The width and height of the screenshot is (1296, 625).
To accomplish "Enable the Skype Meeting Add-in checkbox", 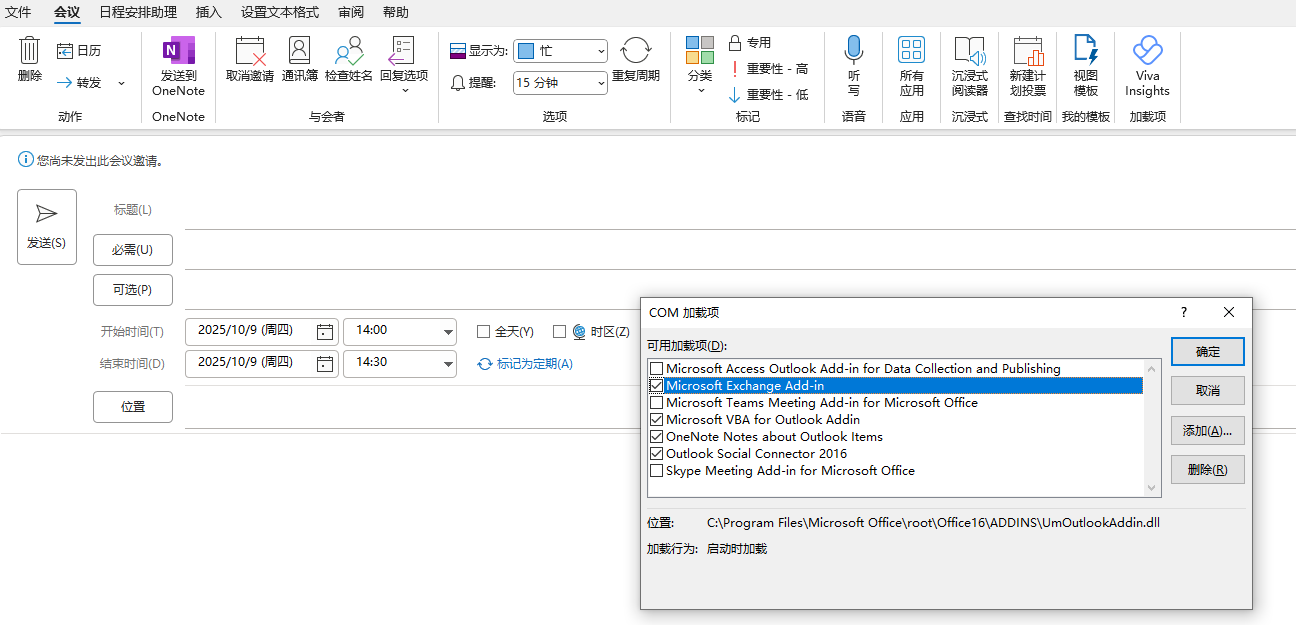I will [x=657, y=471].
